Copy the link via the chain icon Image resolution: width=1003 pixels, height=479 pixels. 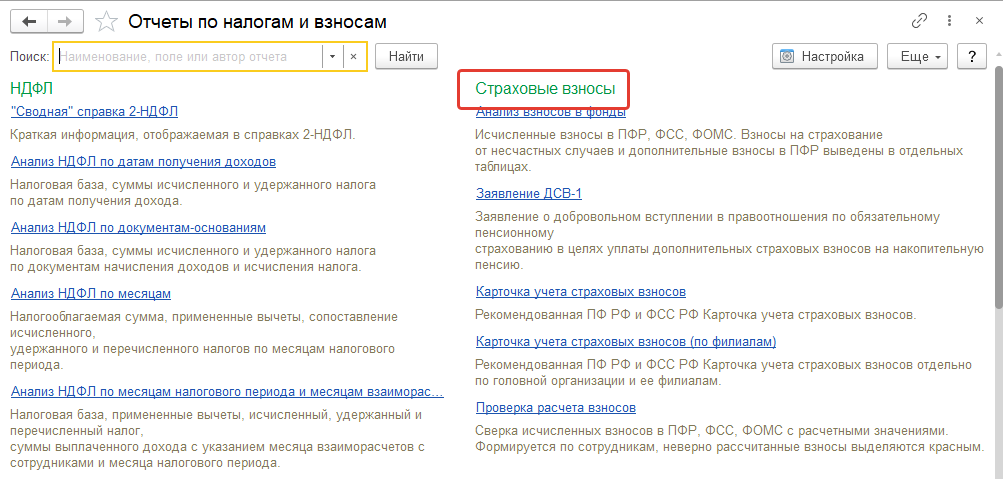(x=919, y=21)
